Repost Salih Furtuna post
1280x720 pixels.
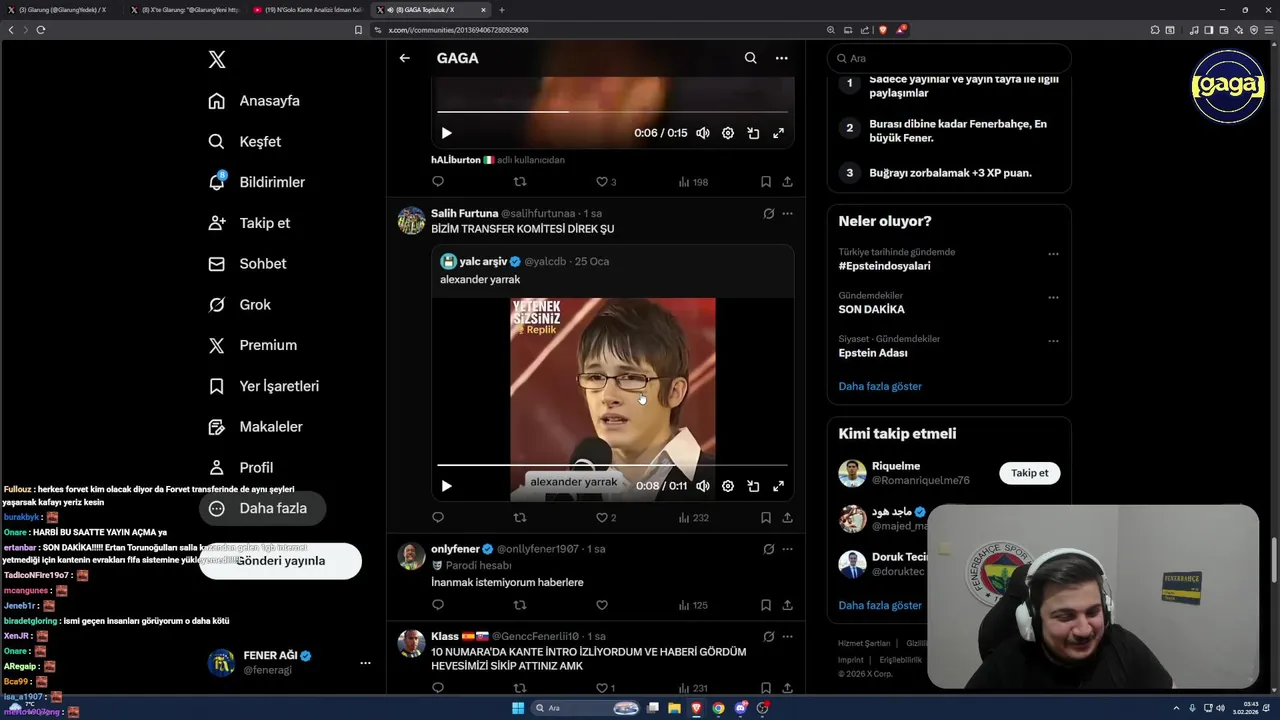pyautogui.click(x=520, y=518)
